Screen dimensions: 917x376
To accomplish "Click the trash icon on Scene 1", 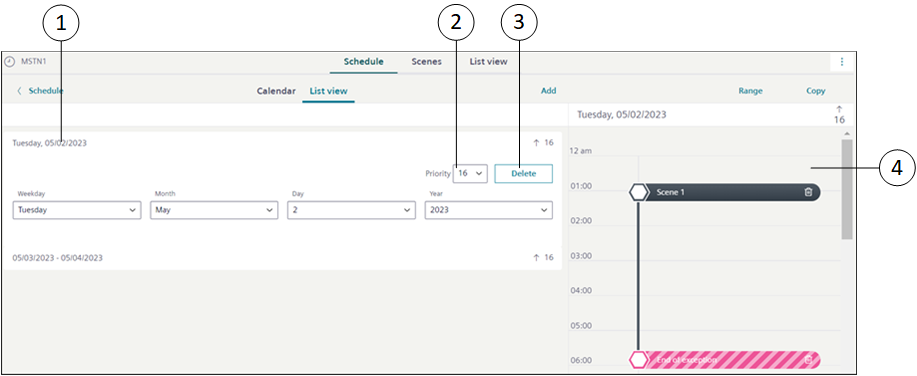I will pos(808,192).
